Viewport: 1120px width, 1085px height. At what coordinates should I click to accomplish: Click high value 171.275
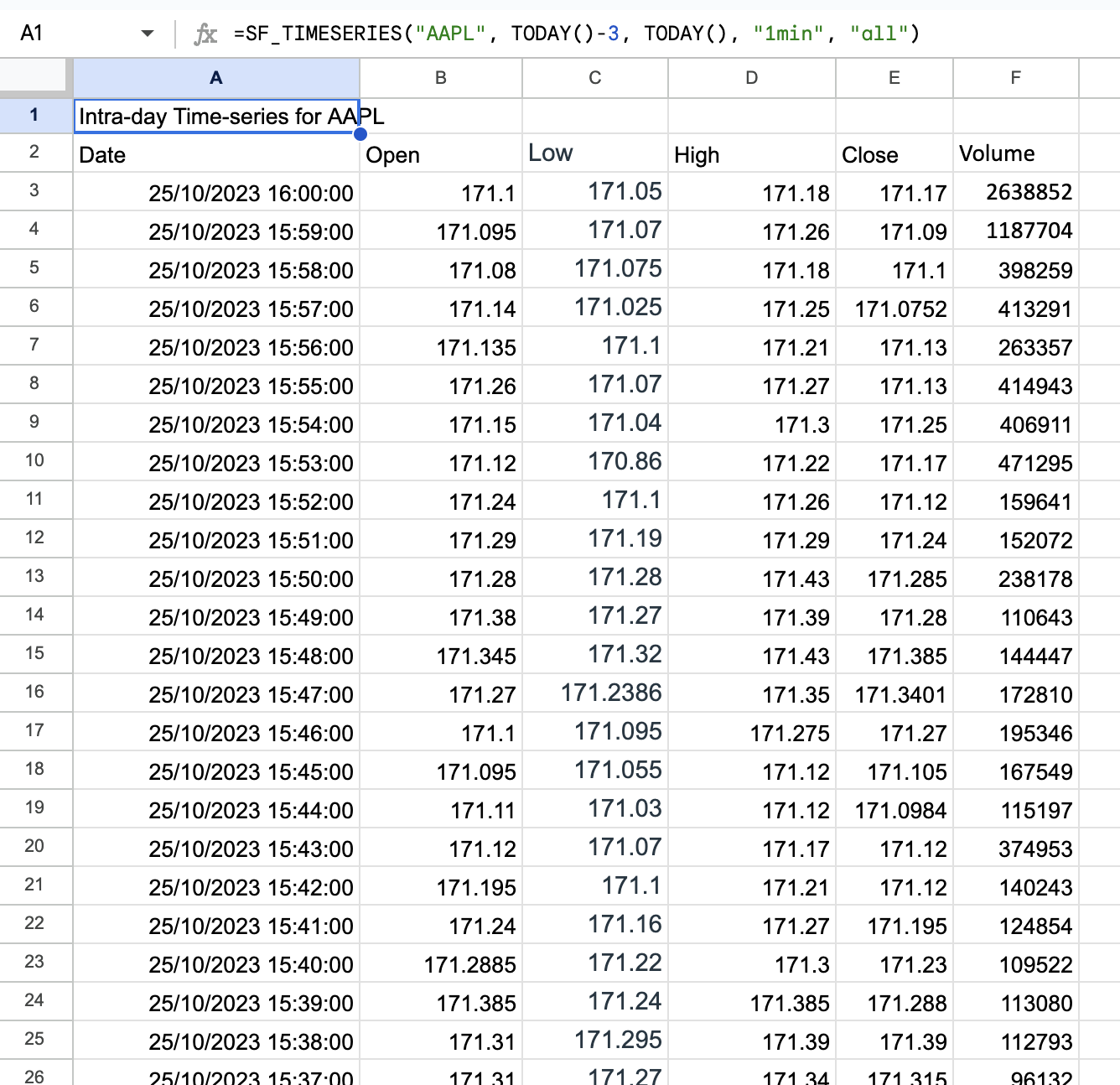click(752, 733)
